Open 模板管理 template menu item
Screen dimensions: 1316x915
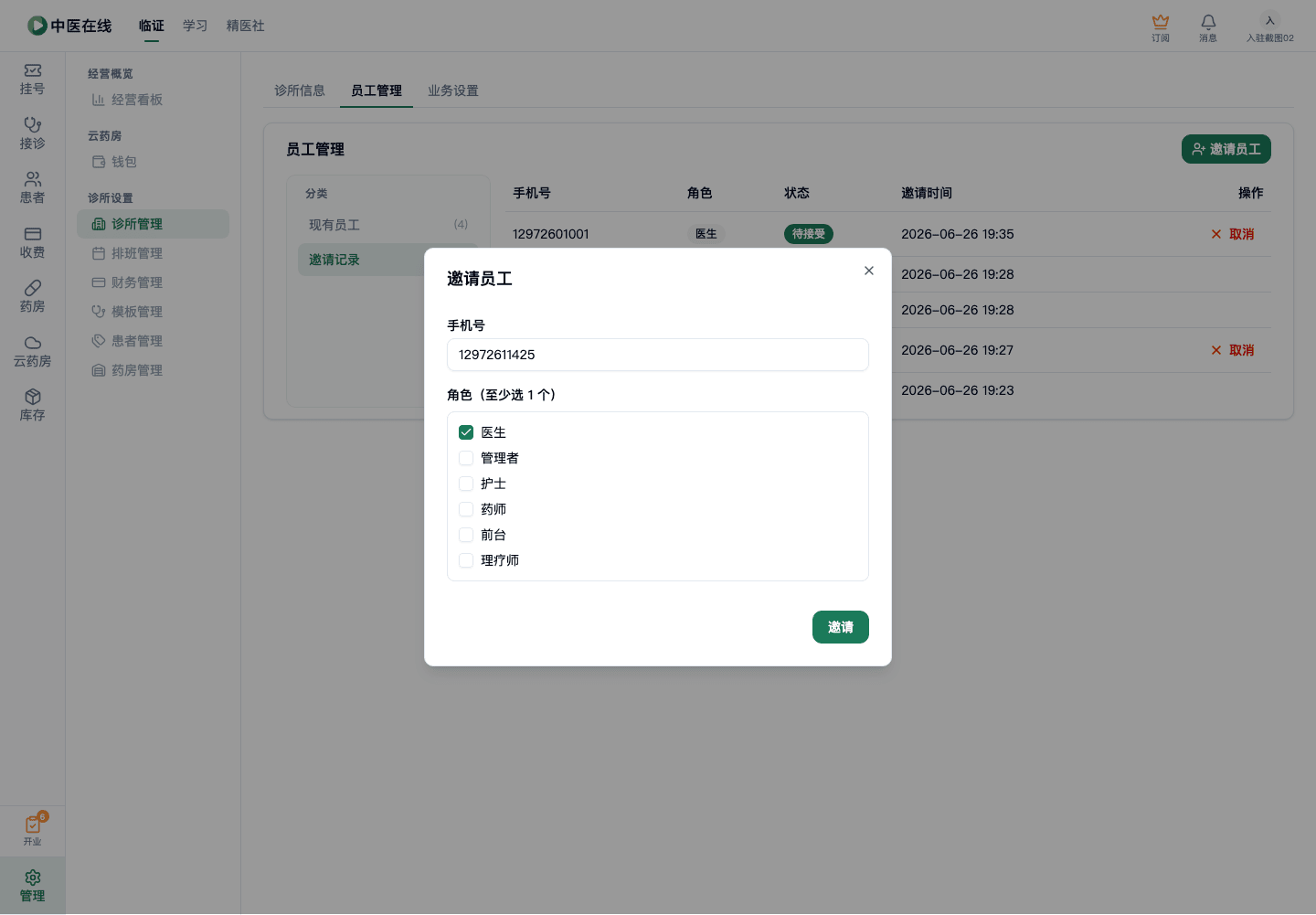tap(153, 312)
